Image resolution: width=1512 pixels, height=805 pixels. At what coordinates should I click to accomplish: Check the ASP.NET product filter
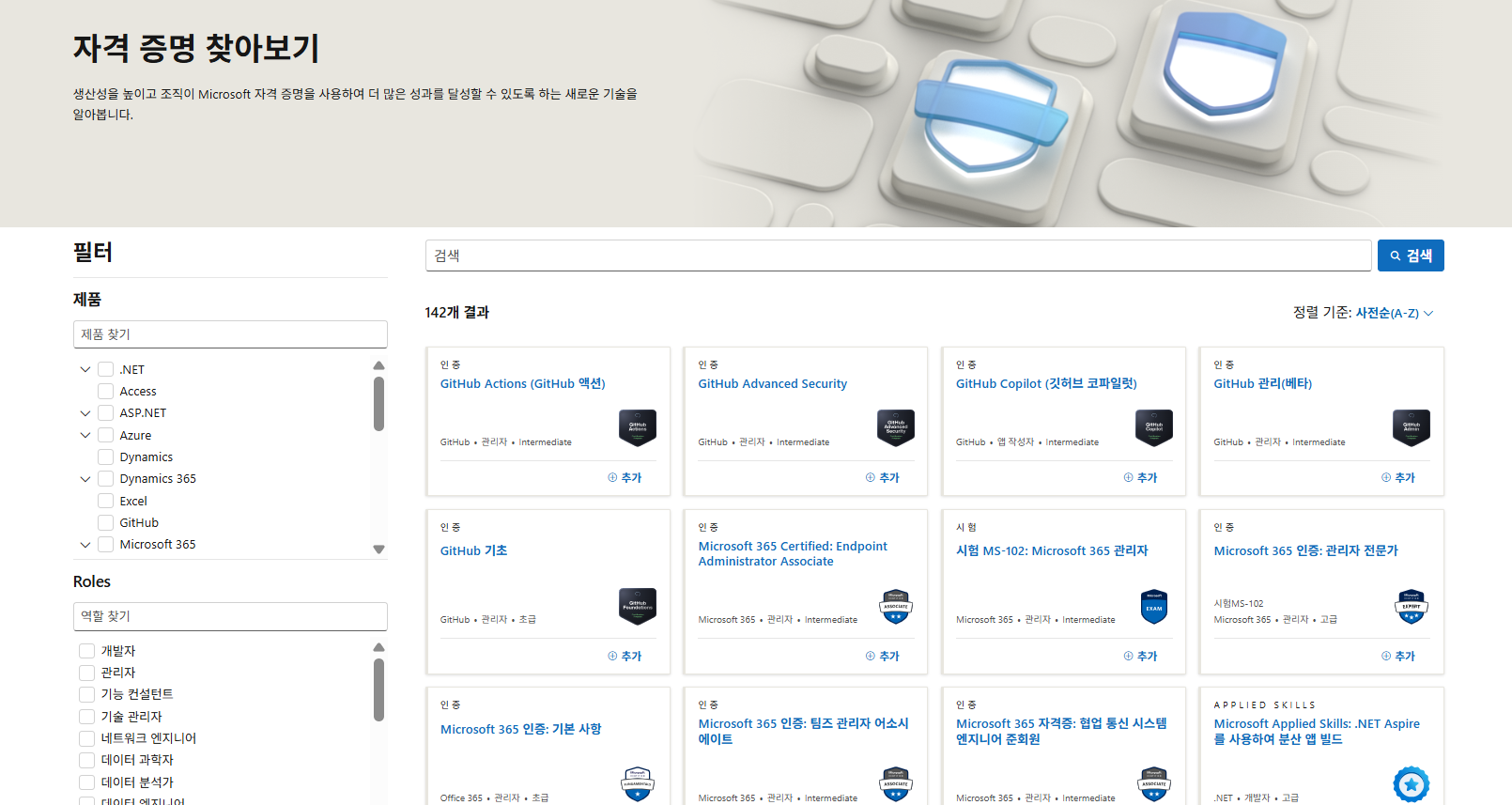click(x=106, y=412)
